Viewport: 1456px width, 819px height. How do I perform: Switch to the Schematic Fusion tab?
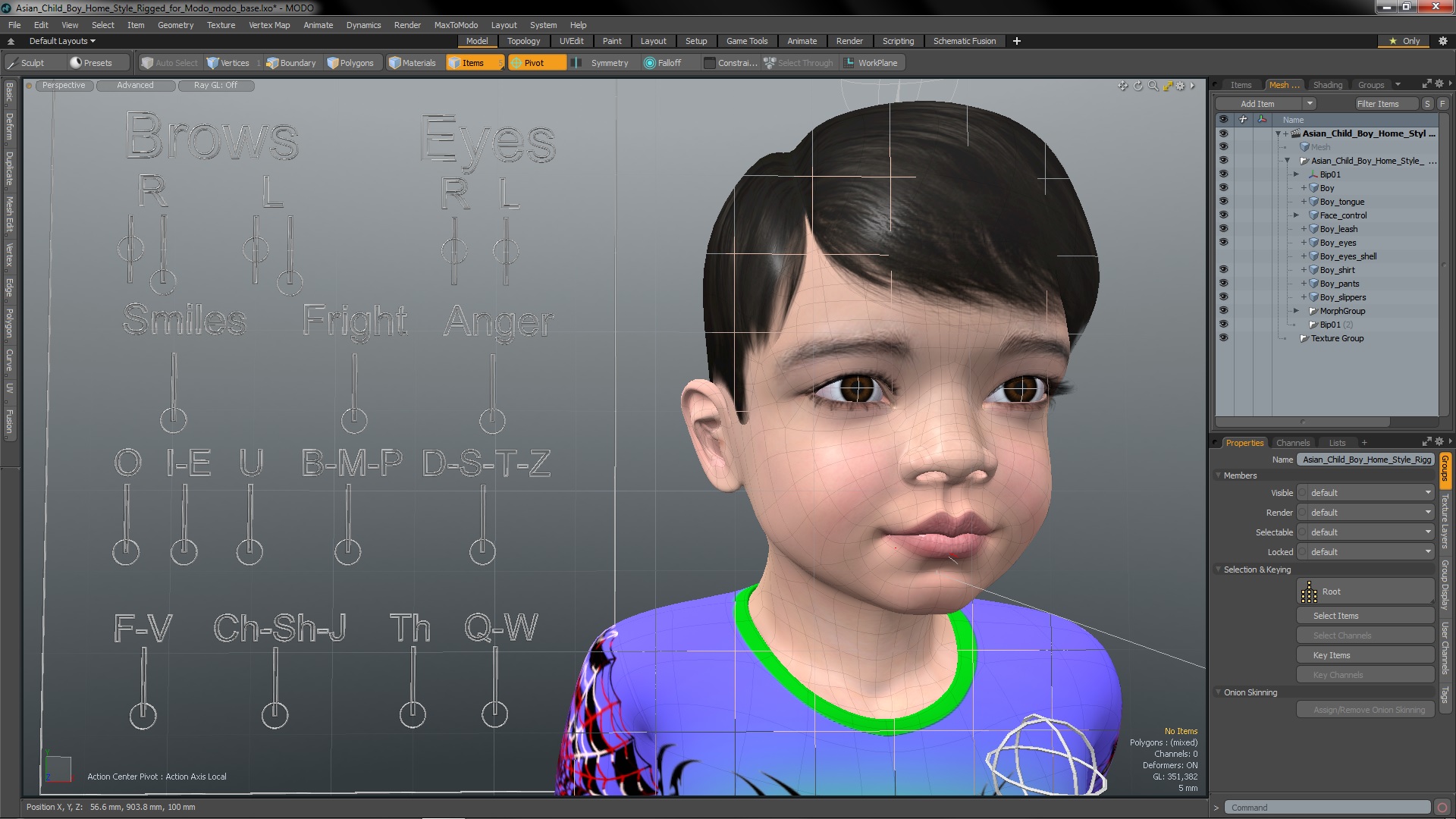tap(965, 41)
